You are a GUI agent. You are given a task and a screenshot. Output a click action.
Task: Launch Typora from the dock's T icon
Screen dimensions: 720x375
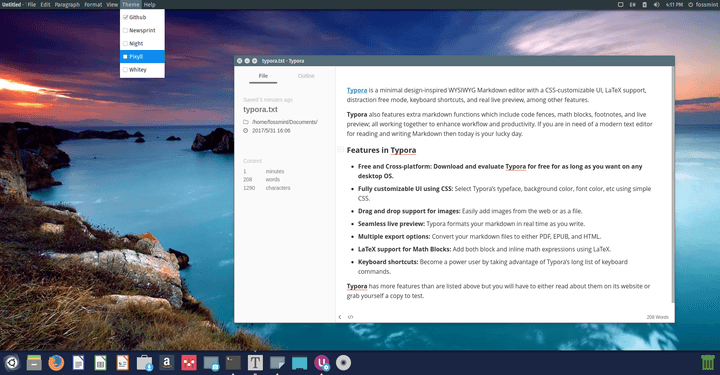tap(255, 363)
